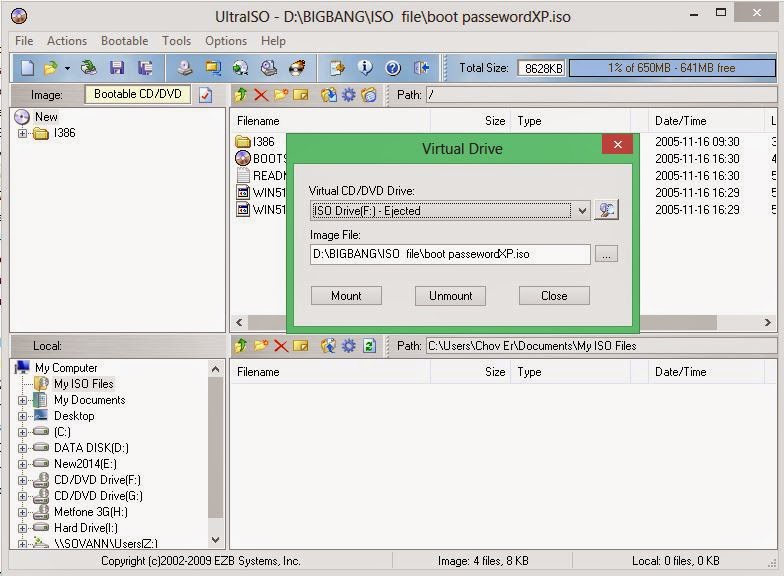Open the Tools menu

(176, 40)
